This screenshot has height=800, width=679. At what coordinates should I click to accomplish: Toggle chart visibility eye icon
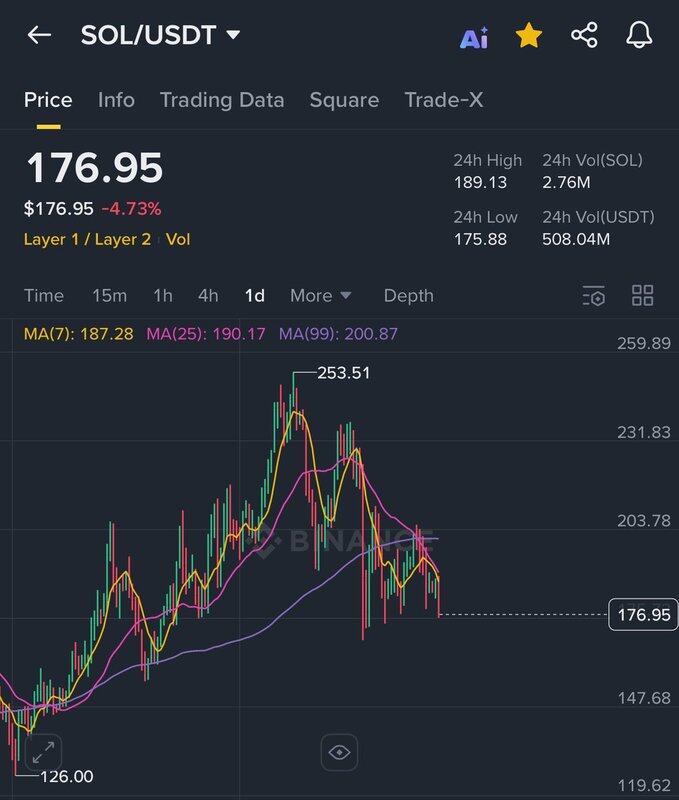pos(339,753)
